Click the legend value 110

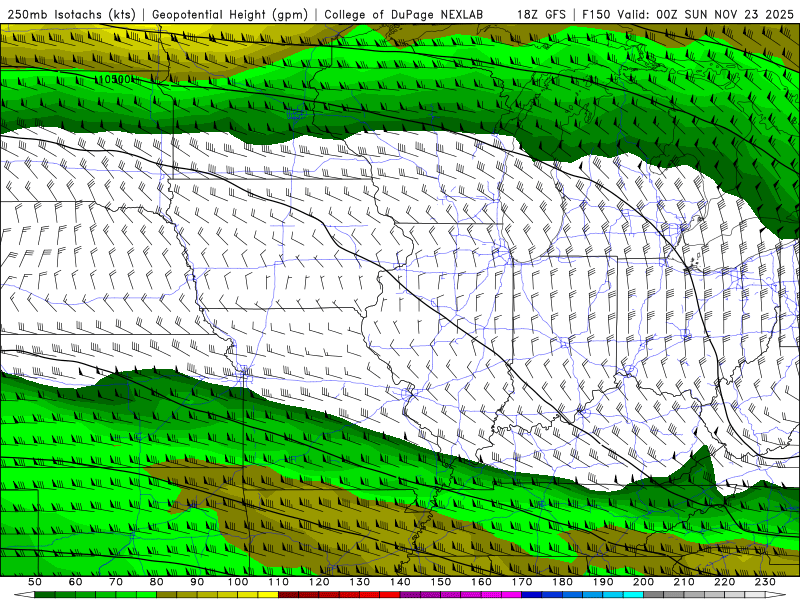(278, 582)
